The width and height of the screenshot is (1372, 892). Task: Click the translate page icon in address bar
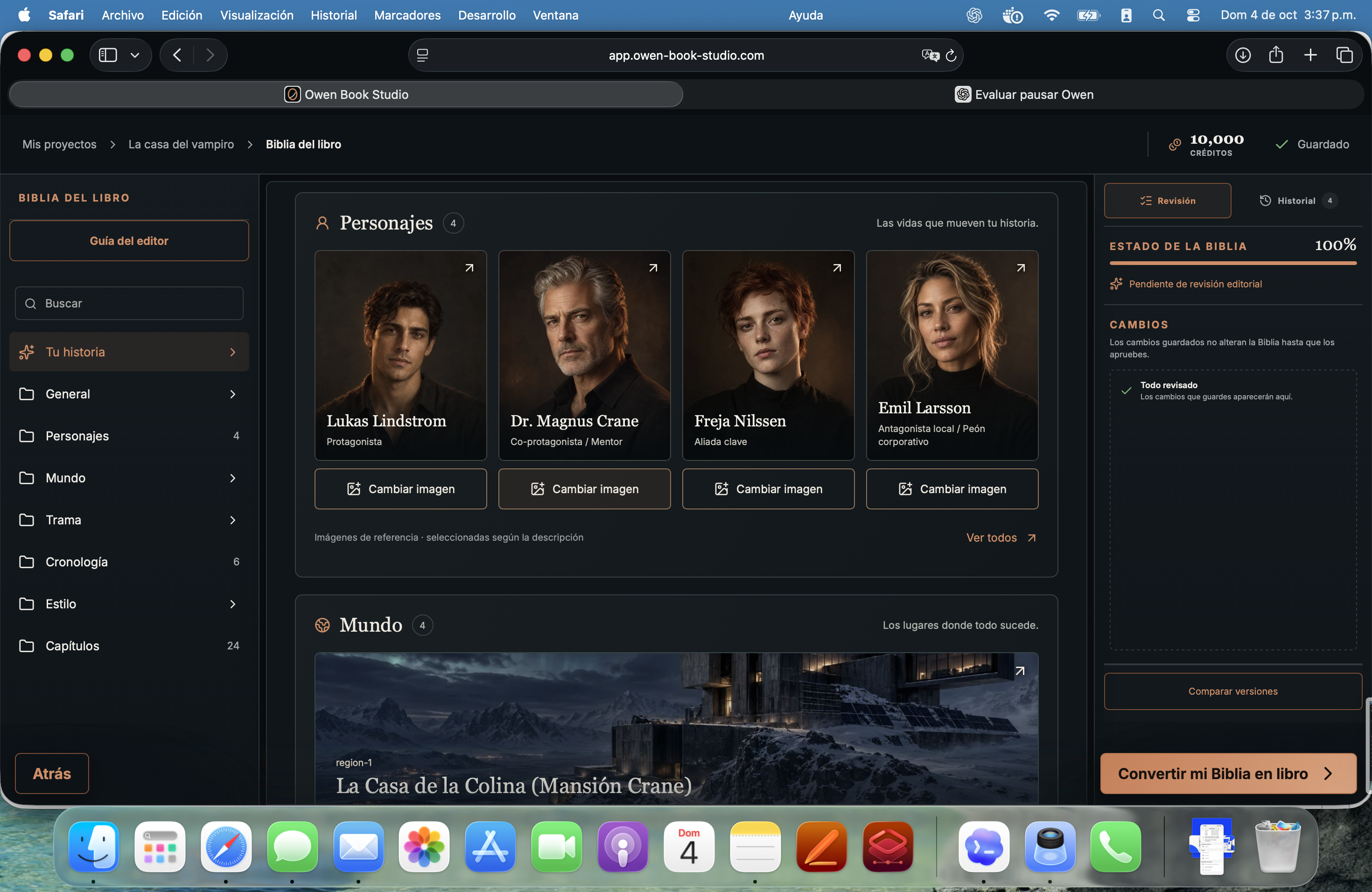coord(930,56)
